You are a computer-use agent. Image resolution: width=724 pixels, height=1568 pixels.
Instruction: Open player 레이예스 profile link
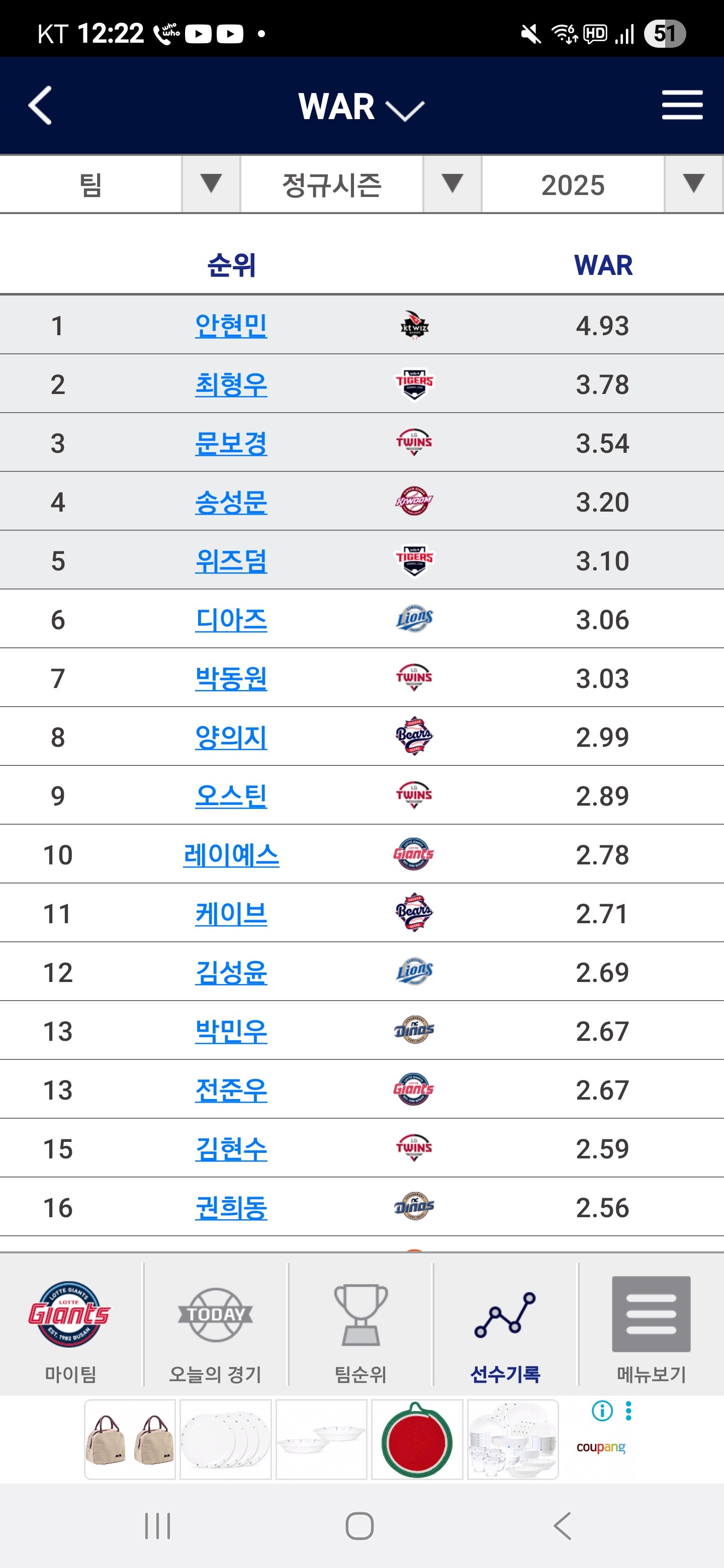231,855
